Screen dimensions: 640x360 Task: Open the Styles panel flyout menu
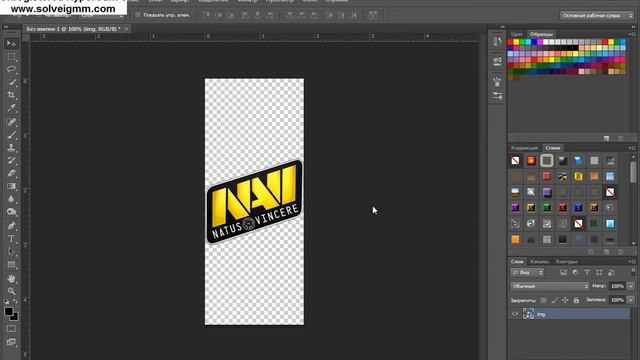coord(632,148)
